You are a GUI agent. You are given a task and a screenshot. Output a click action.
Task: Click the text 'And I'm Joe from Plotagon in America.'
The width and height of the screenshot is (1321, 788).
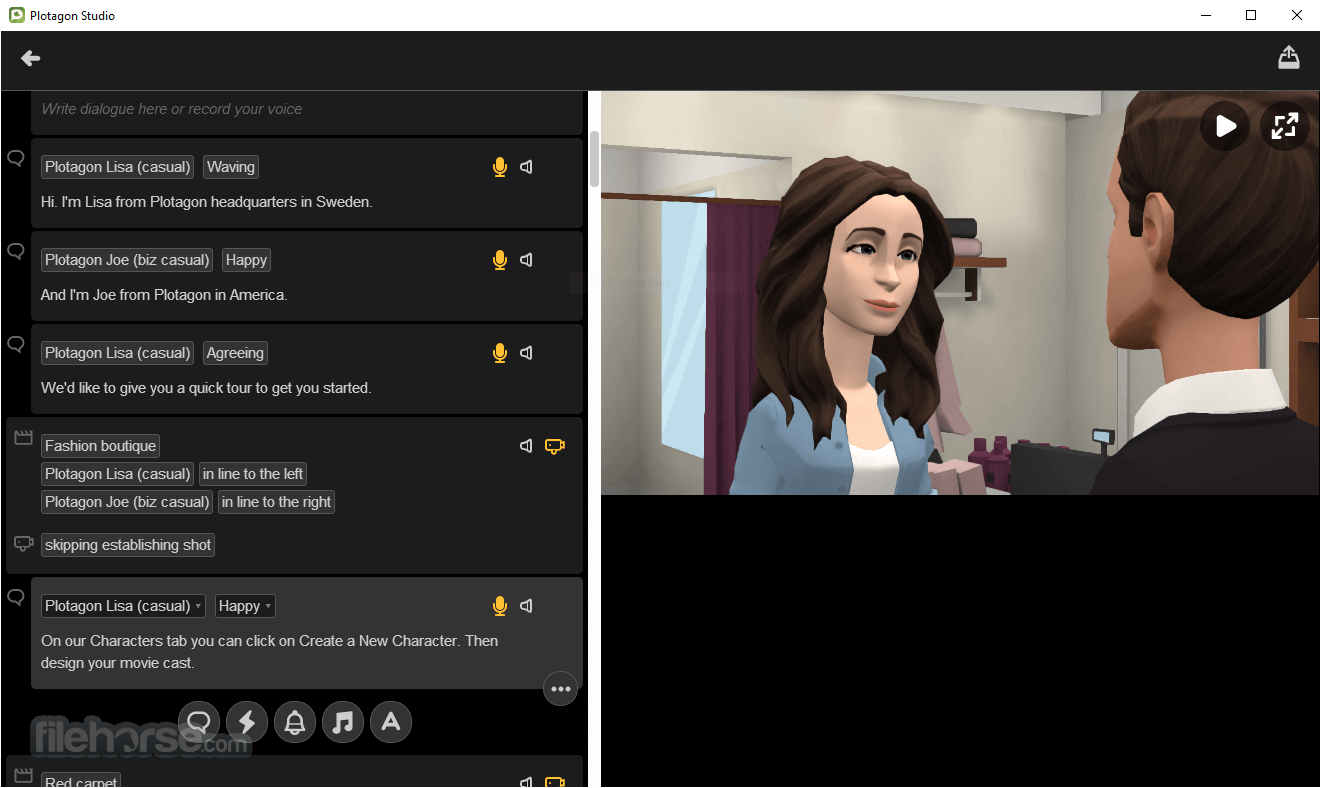[164, 295]
